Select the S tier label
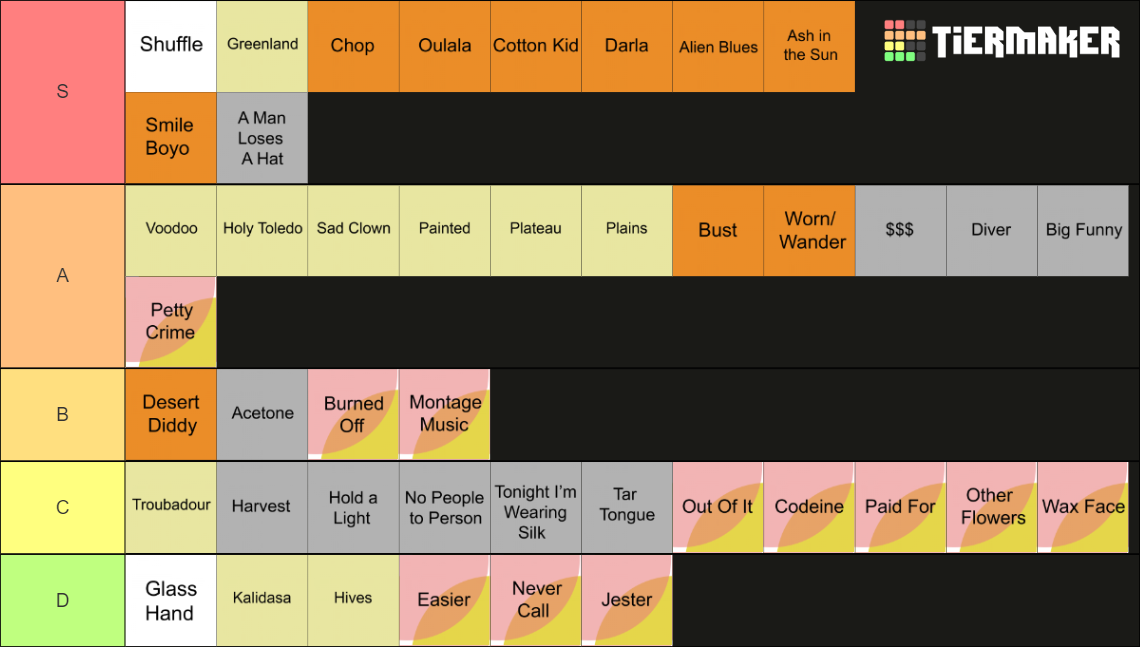This screenshot has height=647, width=1140. pos(63,92)
